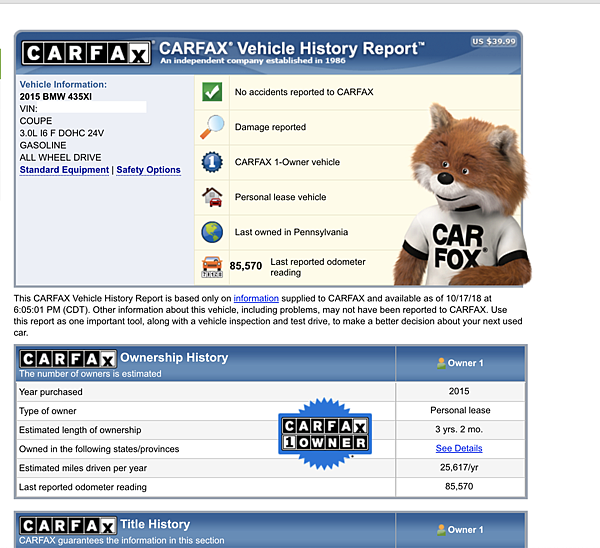Open the Safety Options link

click(148, 170)
